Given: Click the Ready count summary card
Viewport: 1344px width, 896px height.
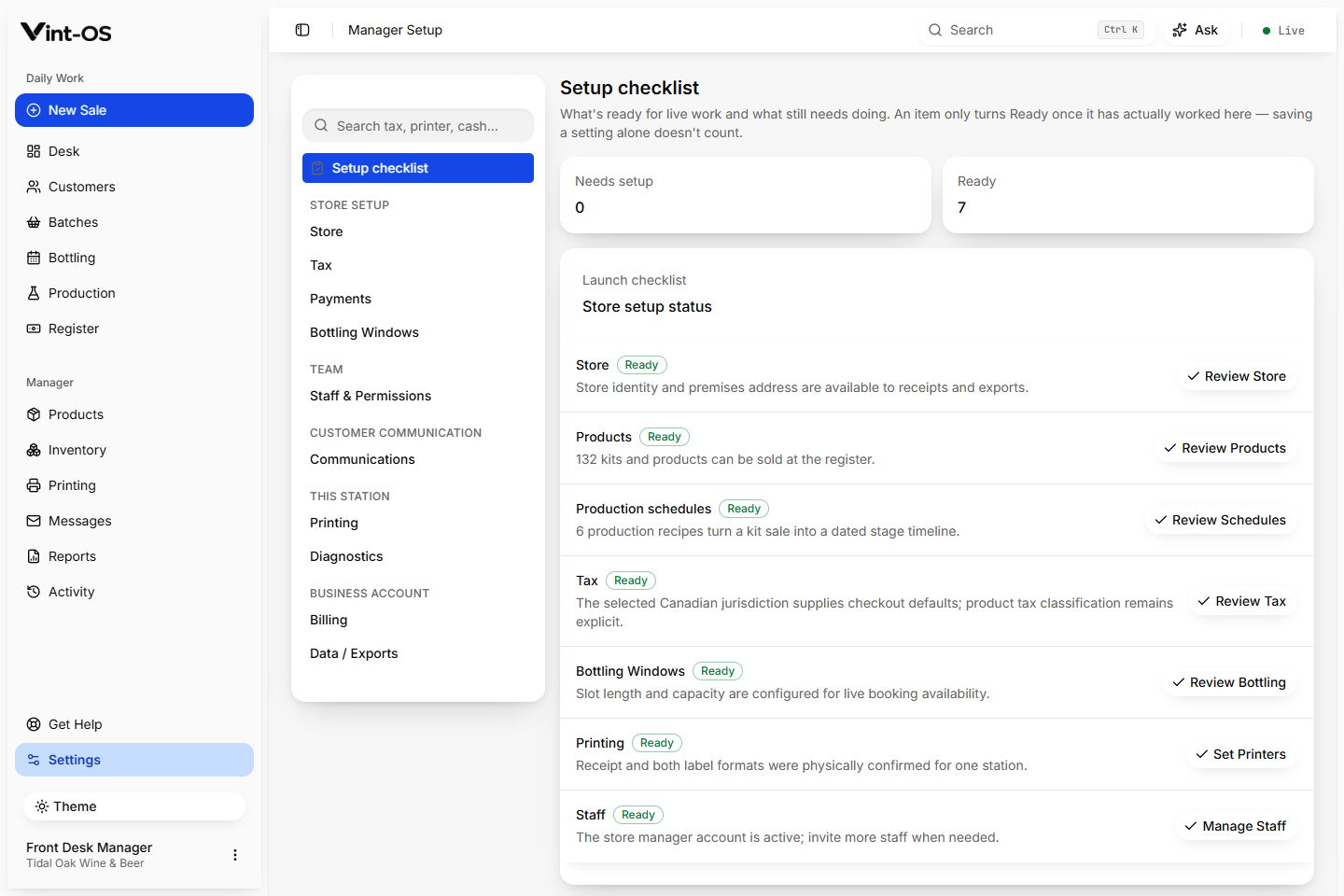Looking at the screenshot, I should pos(1128,195).
